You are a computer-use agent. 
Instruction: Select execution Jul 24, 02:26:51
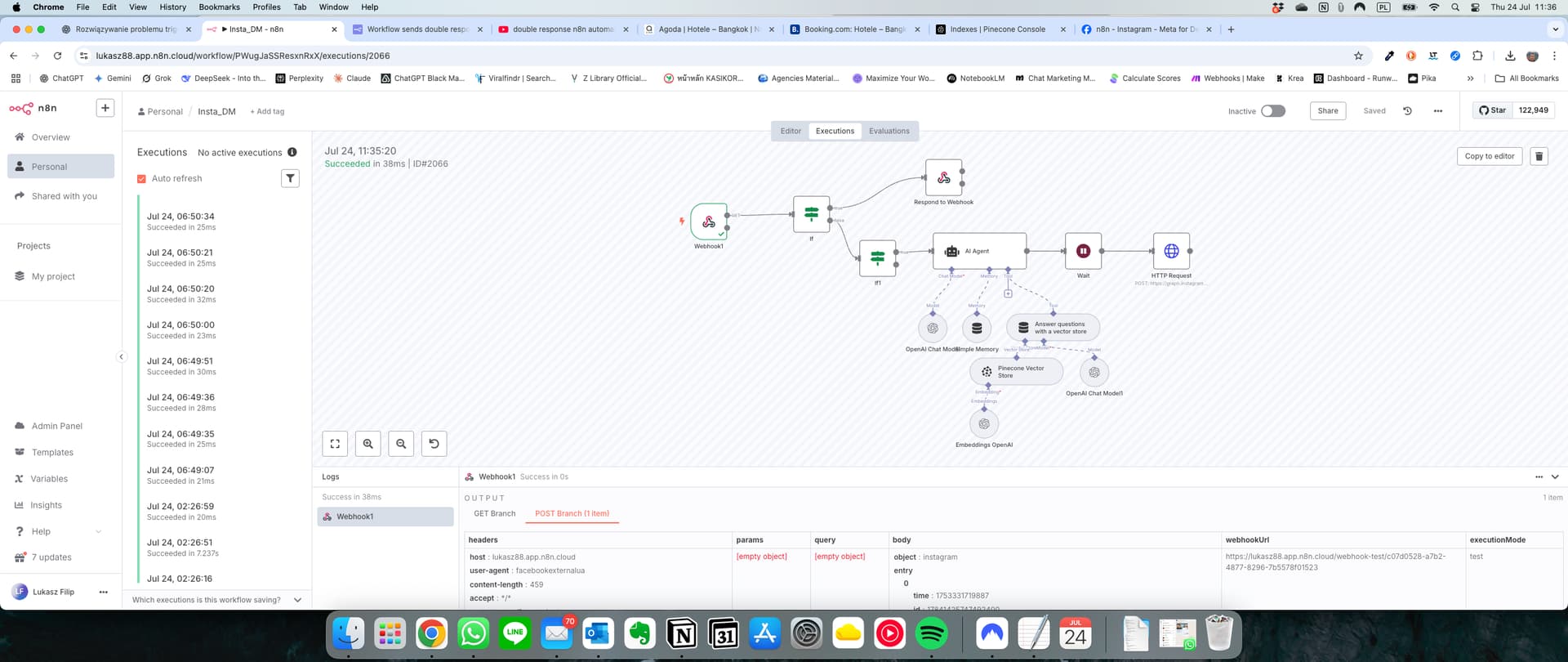point(220,548)
